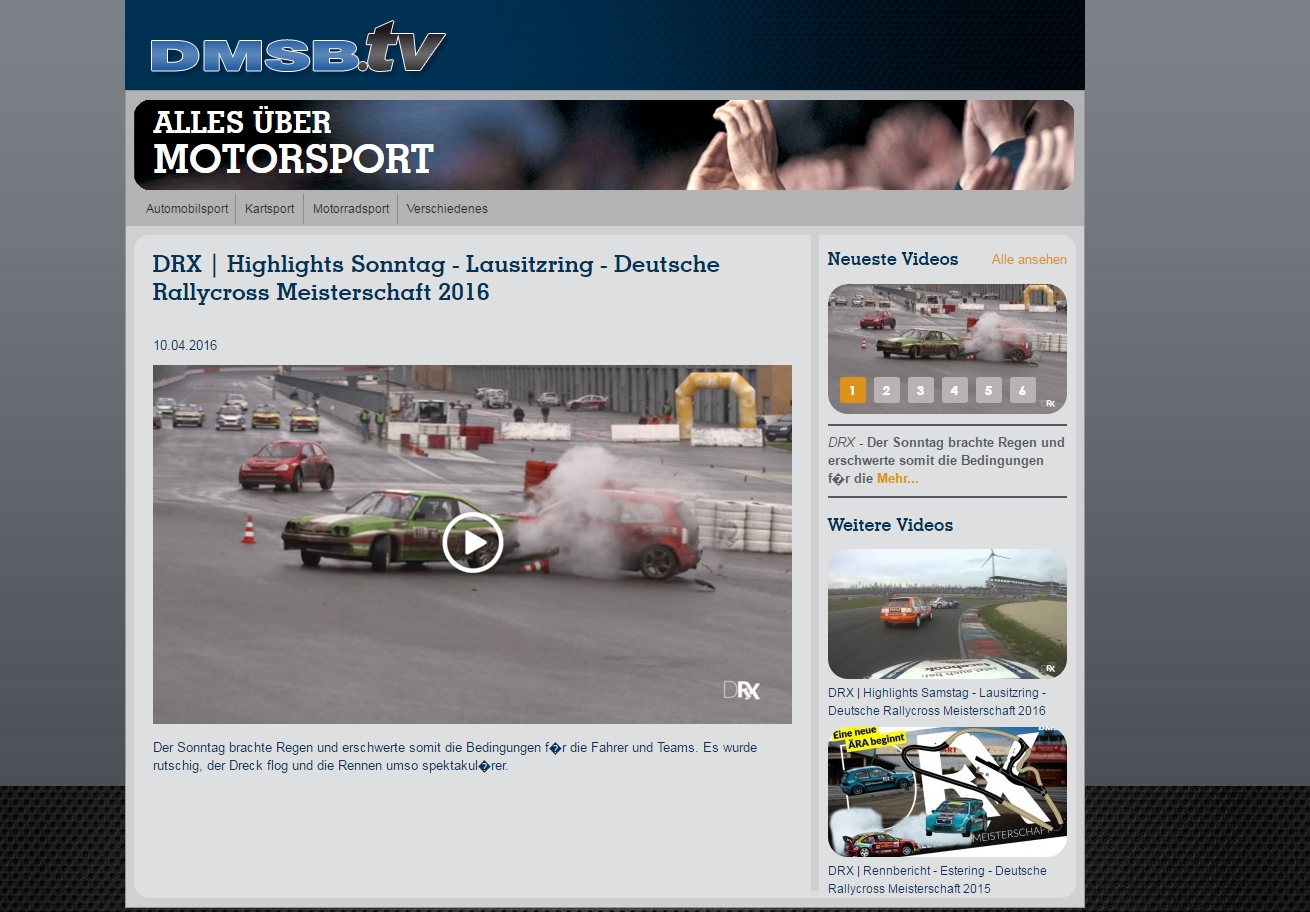Click the 'Mehr...' link in description
This screenshot has height=912, width=1310.
(897, 479)
